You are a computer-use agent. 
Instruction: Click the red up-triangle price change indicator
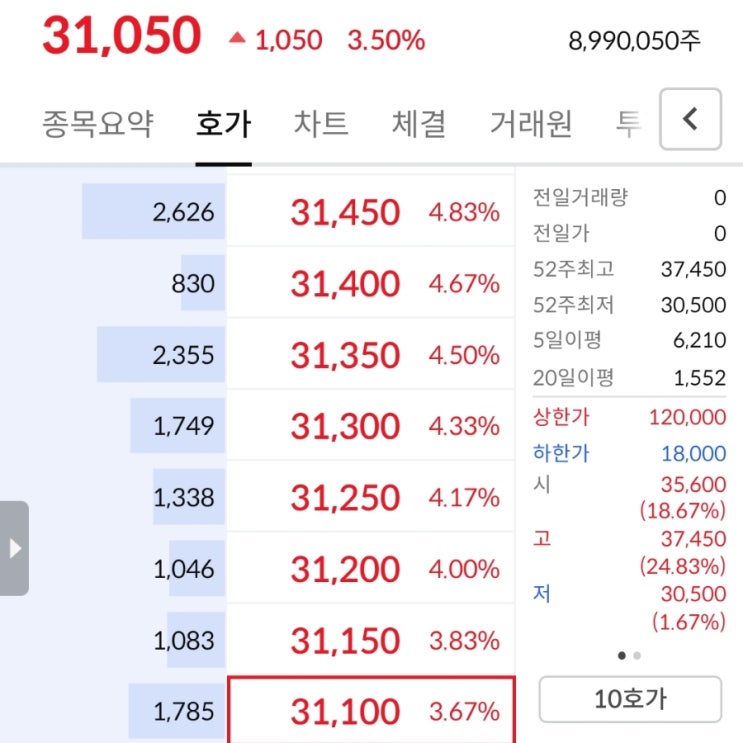pyautogui.click(x=237, y=39)
